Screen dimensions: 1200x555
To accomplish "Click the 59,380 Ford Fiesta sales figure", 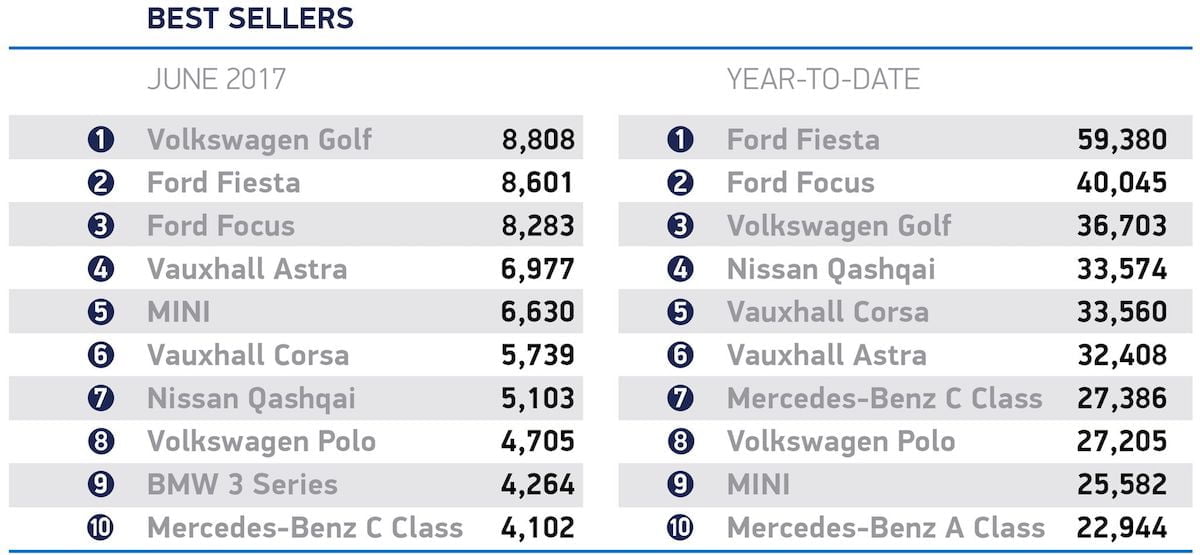I will [x=1118, y=139].
